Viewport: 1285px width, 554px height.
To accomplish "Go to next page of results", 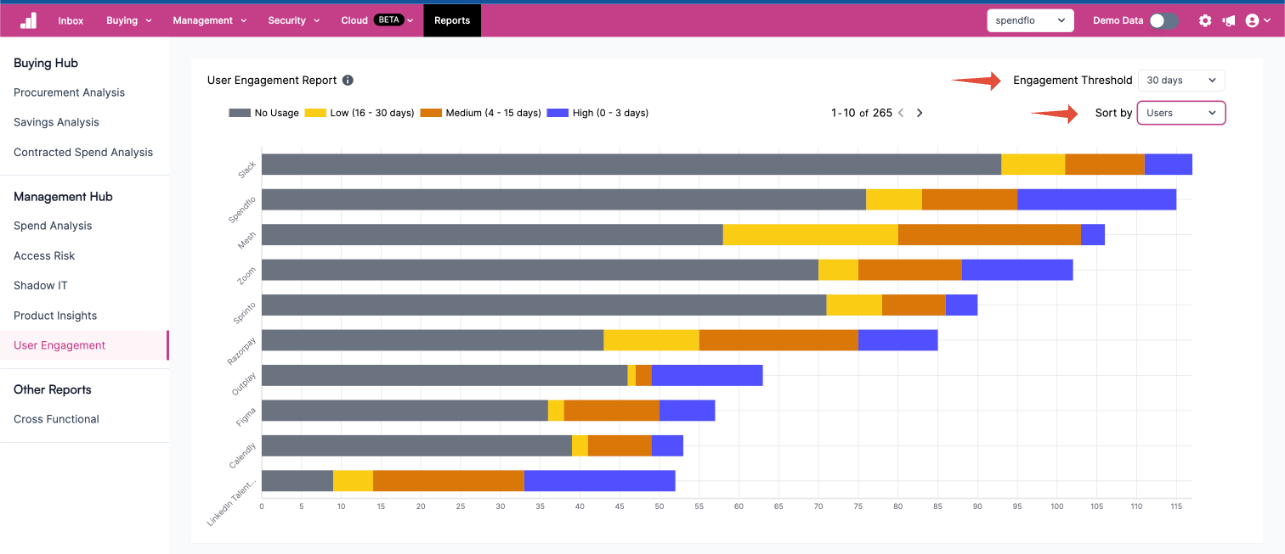I will pyautogui.click(x=920, y=113).
